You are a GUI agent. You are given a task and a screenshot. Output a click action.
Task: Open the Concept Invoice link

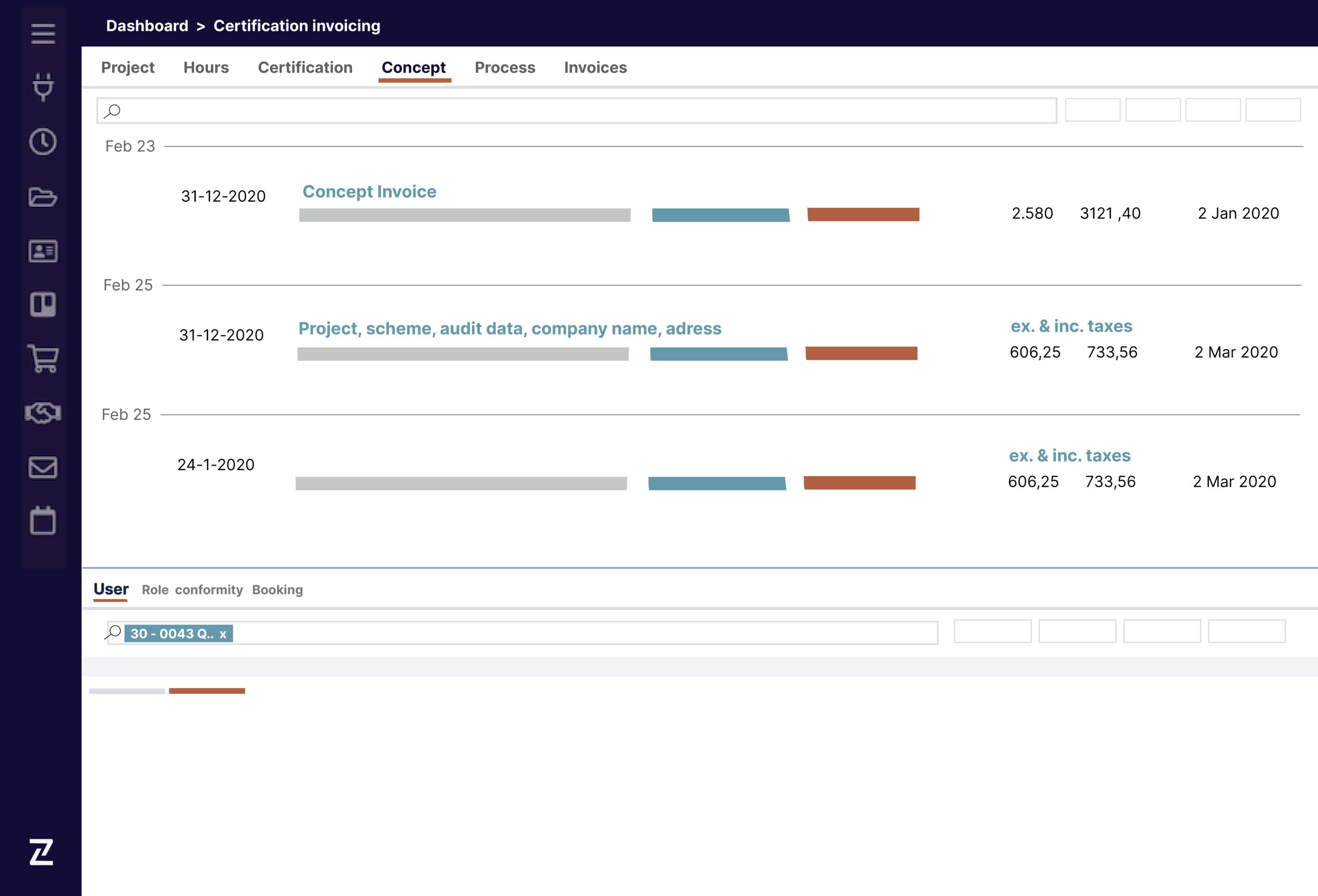pyautogui.click(x=369, y=192)
